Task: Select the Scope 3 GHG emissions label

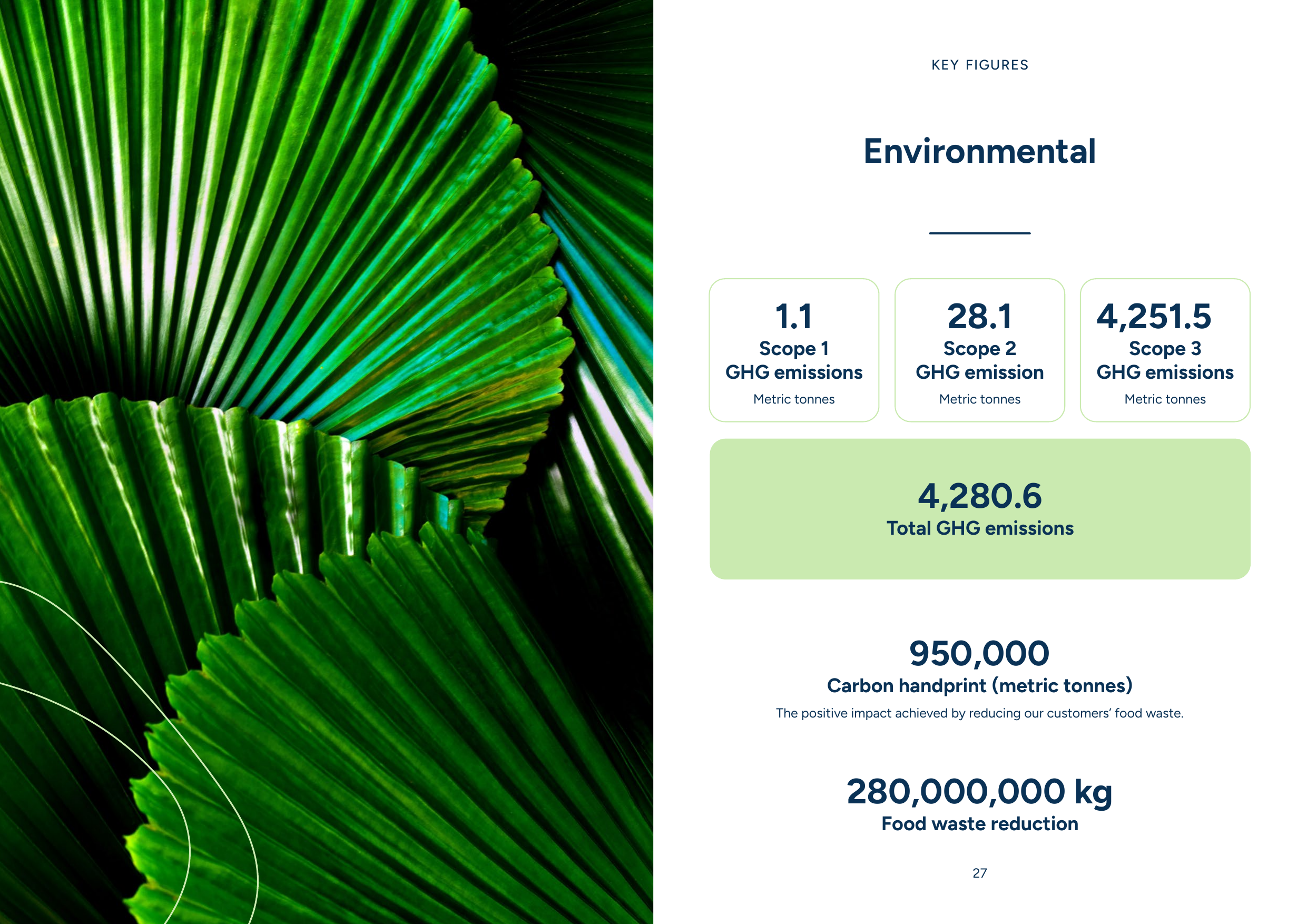Action: tap(1165, 360)
